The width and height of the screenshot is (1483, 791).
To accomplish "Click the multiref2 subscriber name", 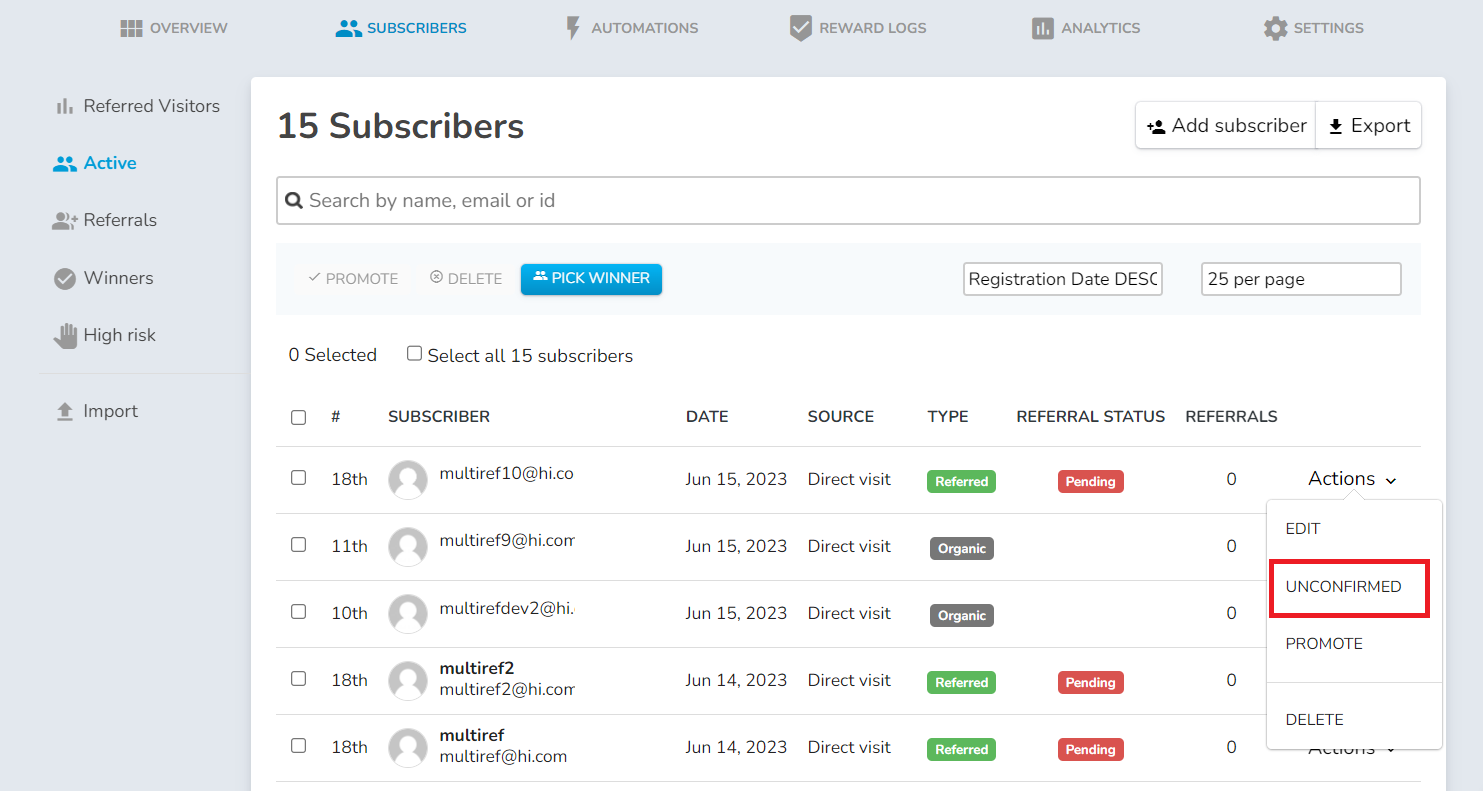I will click(x=477, y=669).
